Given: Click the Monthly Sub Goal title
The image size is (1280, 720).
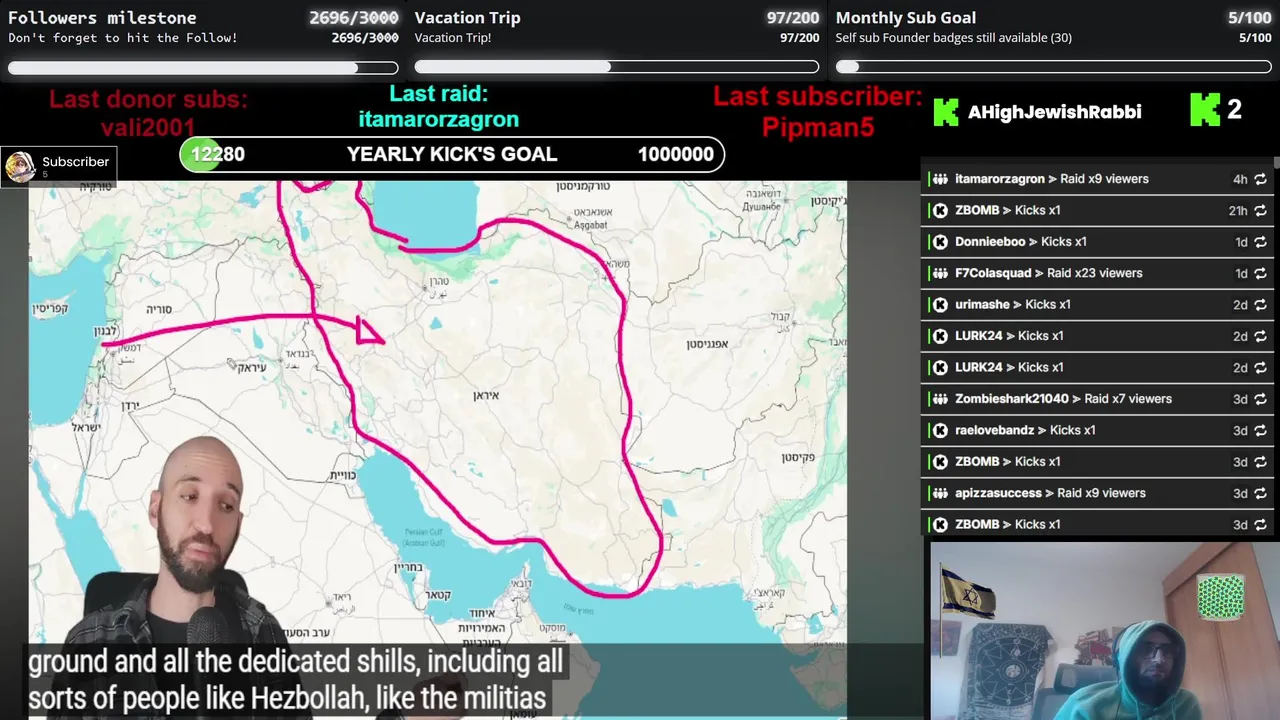Looking at the screenshot, I should [x=906, y=17].
